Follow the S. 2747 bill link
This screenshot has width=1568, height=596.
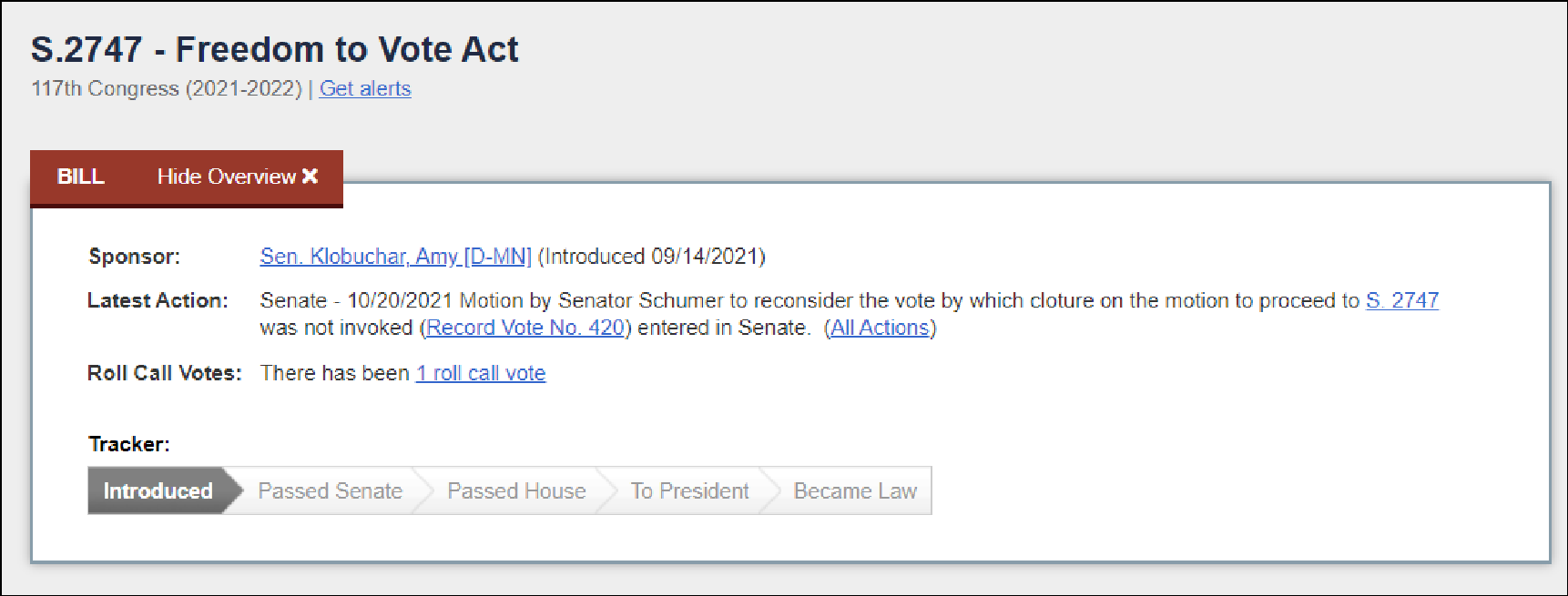click(x=1401, y=300)
